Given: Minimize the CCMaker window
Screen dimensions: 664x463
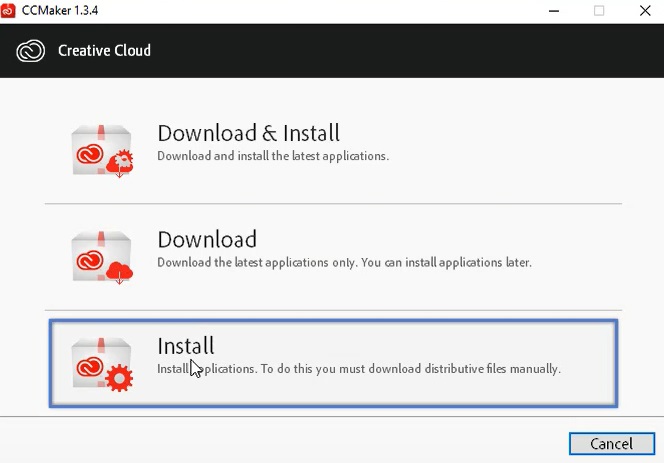Looking at the screenshot, I should point(554,10).
